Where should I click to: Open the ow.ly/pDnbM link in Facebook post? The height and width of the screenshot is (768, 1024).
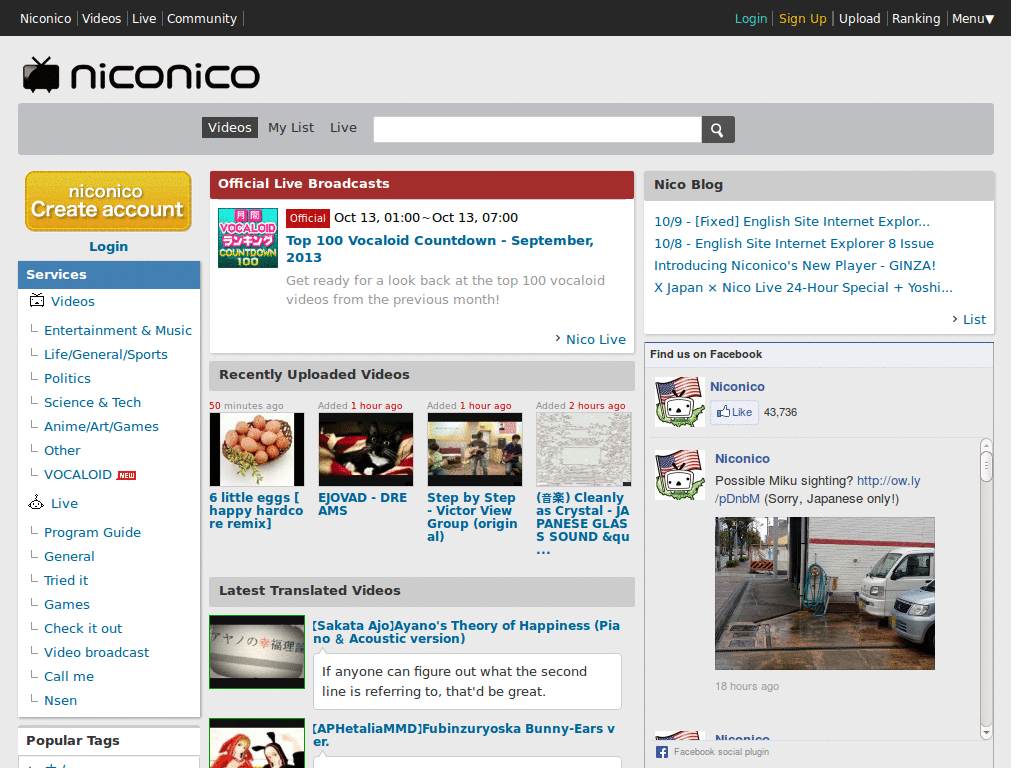coord(818,490)
